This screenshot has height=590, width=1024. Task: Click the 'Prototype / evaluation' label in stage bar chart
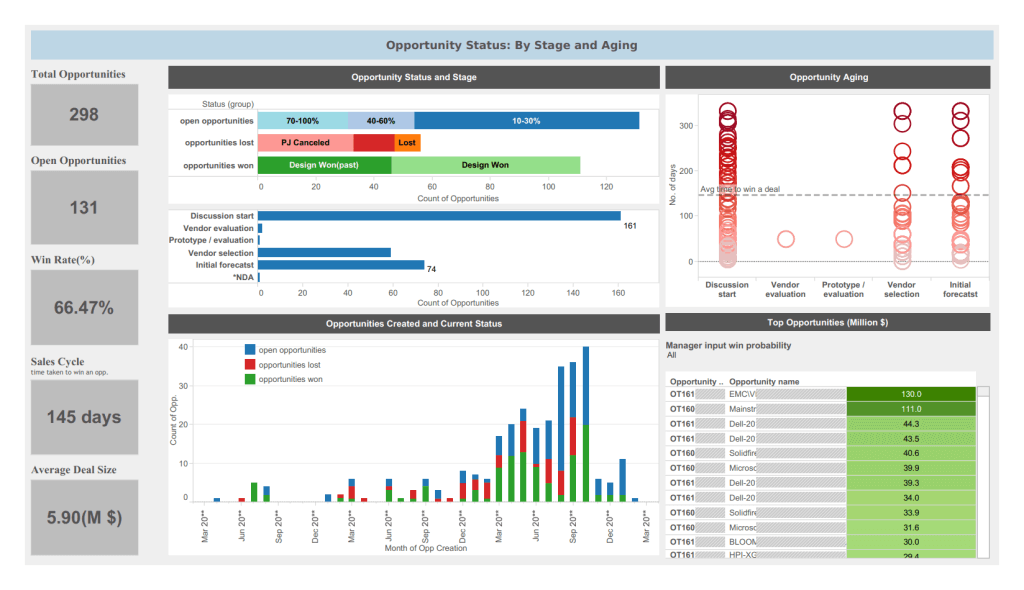211,240
